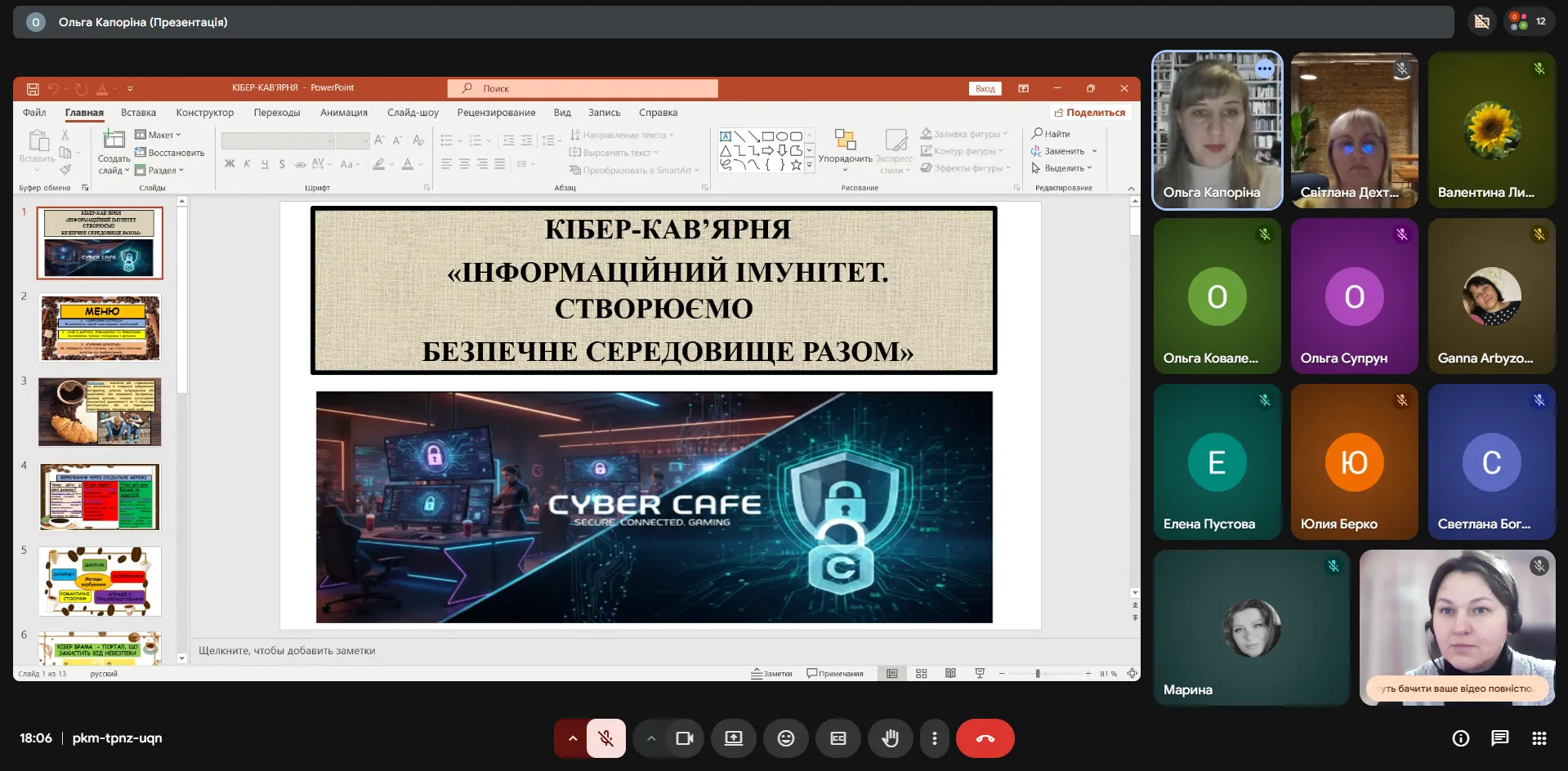Select the star shape in shapes gallery
The width and height of the screenshot is (1568, 771).
point(796,164)
